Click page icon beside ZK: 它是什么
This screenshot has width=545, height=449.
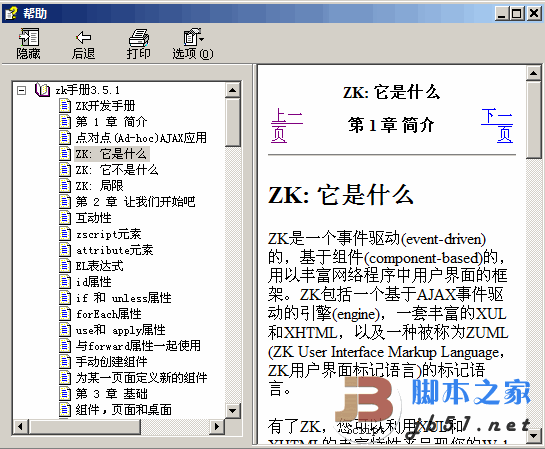[65, 154]
